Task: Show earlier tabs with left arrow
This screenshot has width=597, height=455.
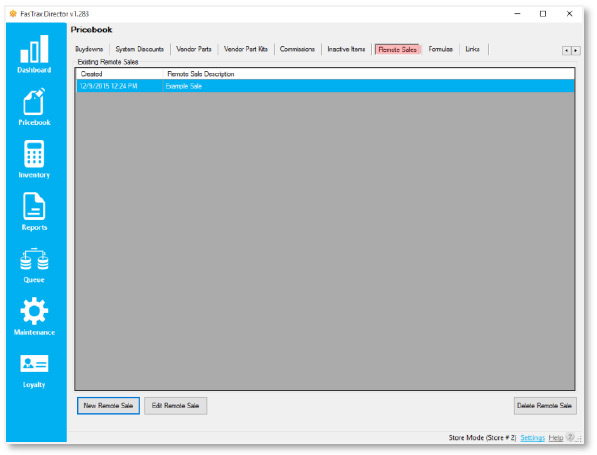Action: tap(567, 50)
